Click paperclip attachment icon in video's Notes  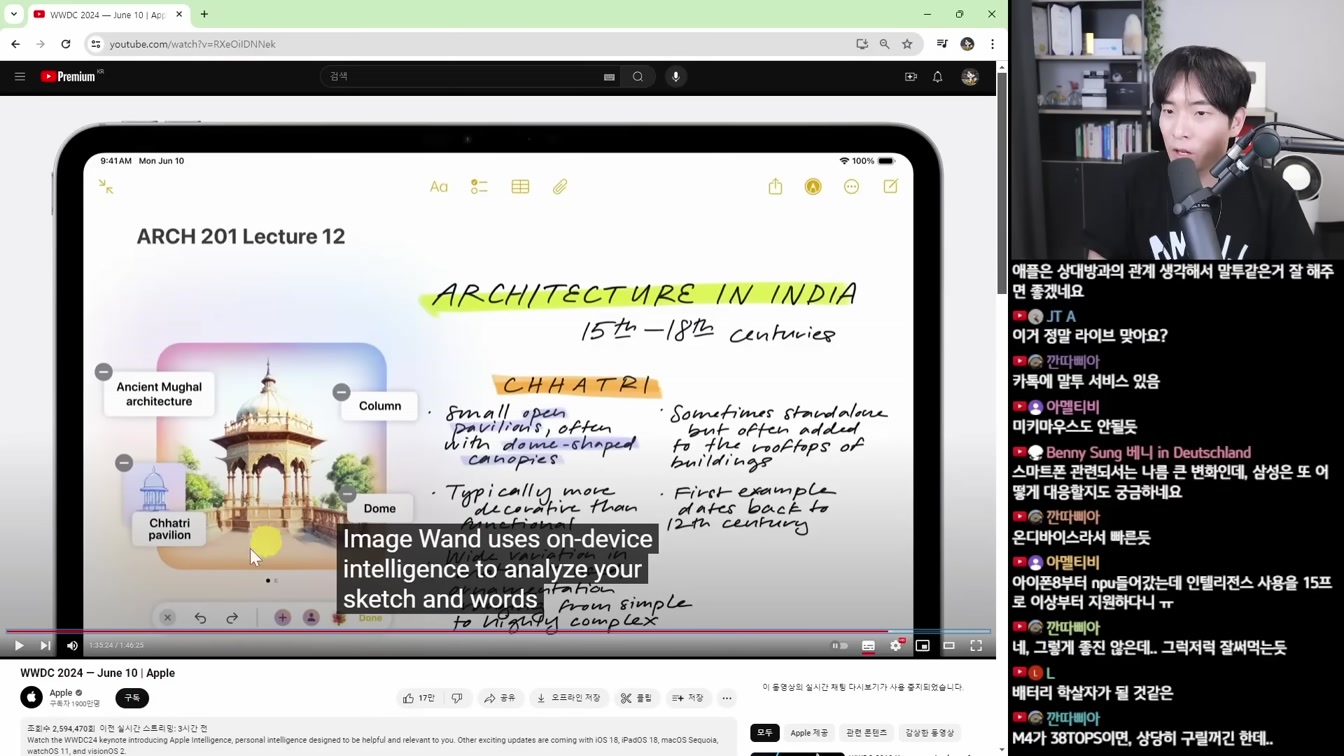[560, 187]
